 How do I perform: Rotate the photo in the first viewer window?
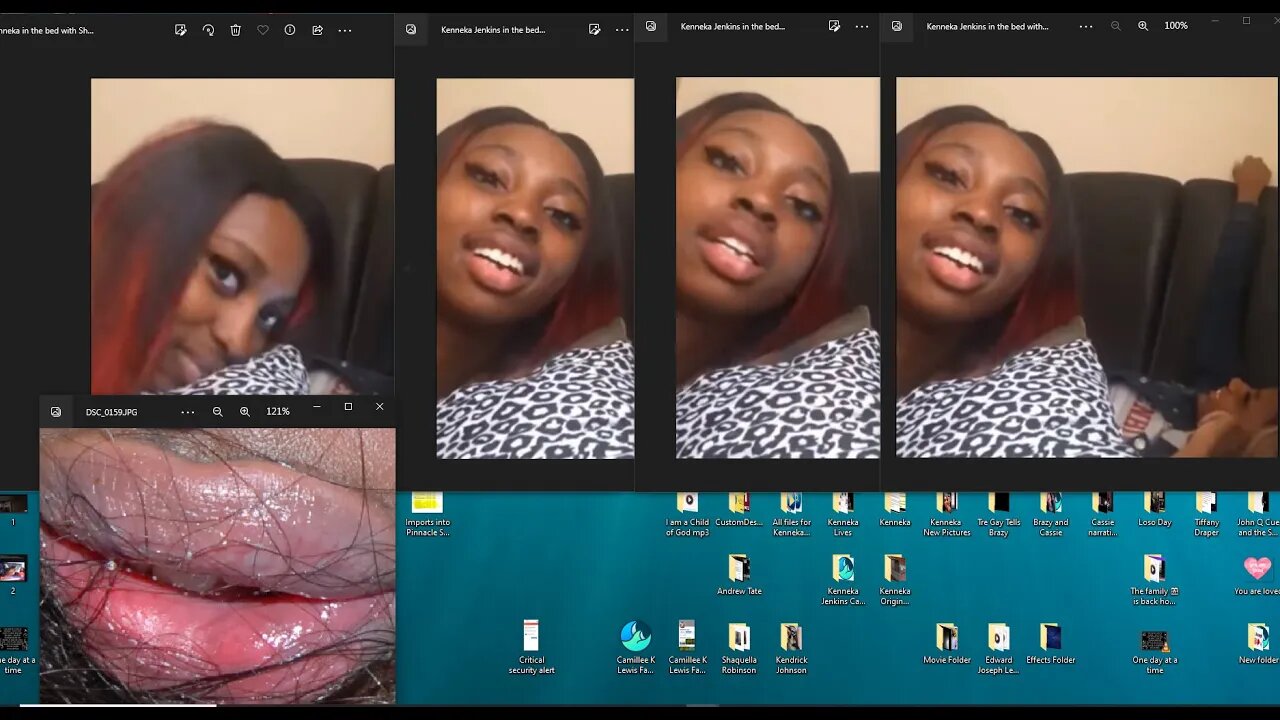point(208,30)
